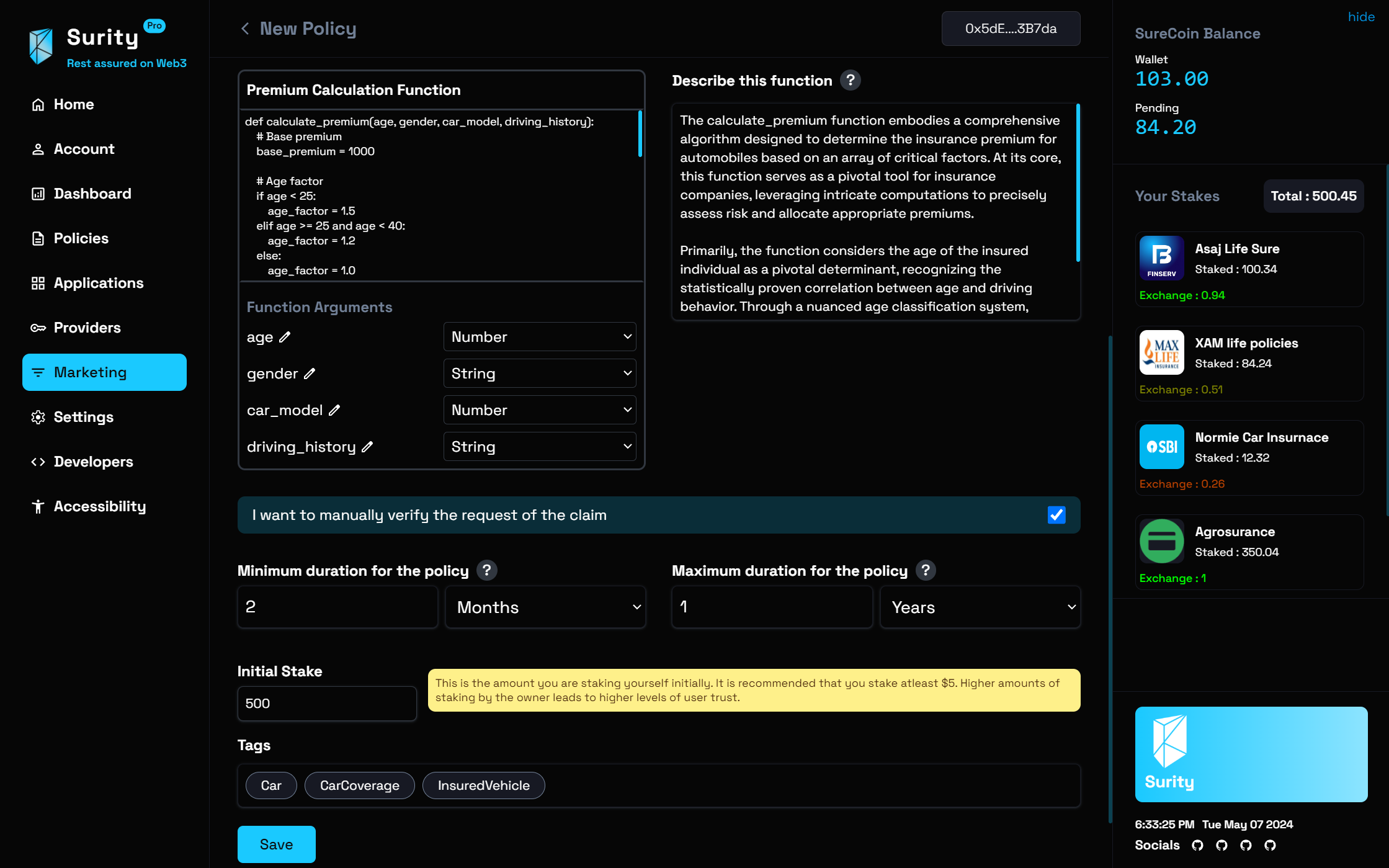Image resolution: width=1389 pixels, height=868 pixels.
Task: Open the gender type dropdown
Action: point(539,374)
